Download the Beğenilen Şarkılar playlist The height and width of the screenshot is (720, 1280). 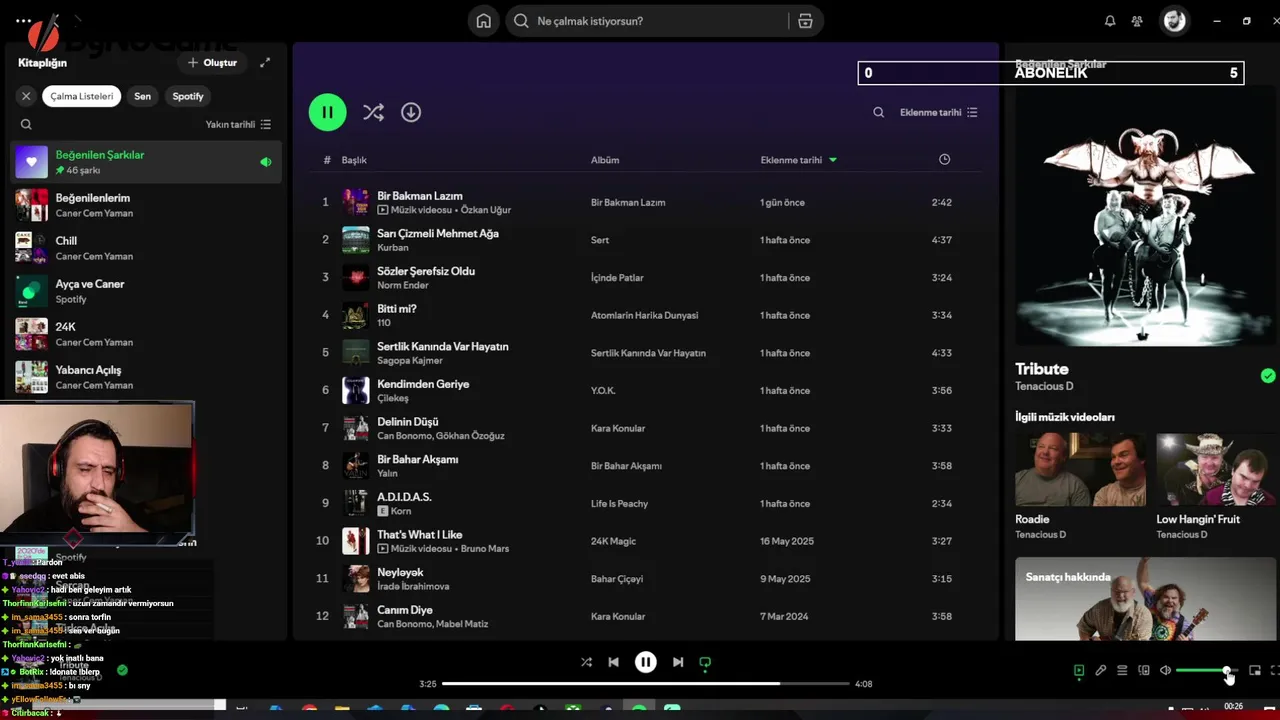pos(411,112)
